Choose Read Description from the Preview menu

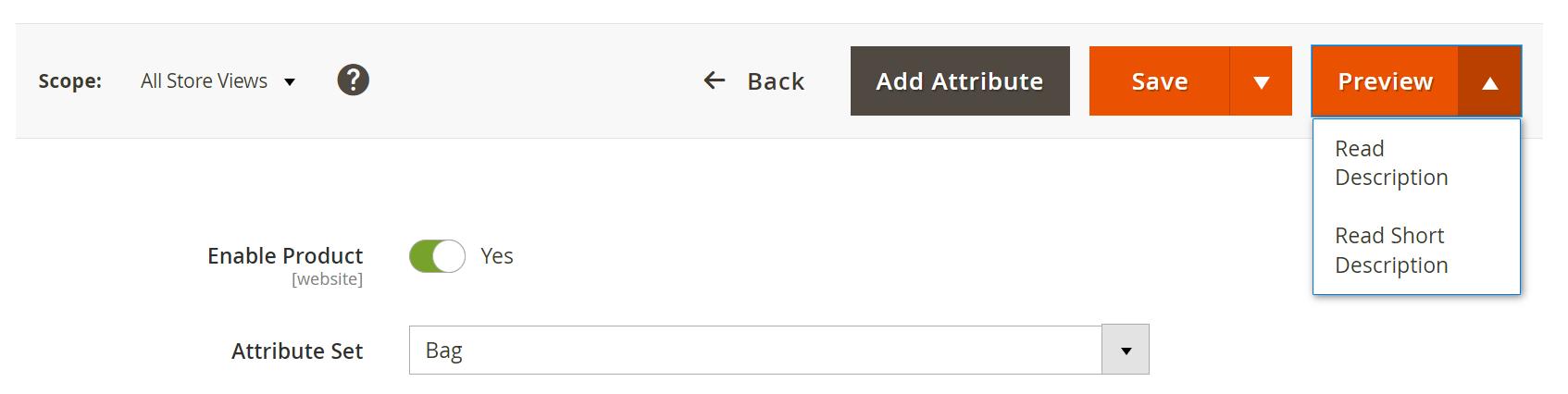click(1391, 163)
